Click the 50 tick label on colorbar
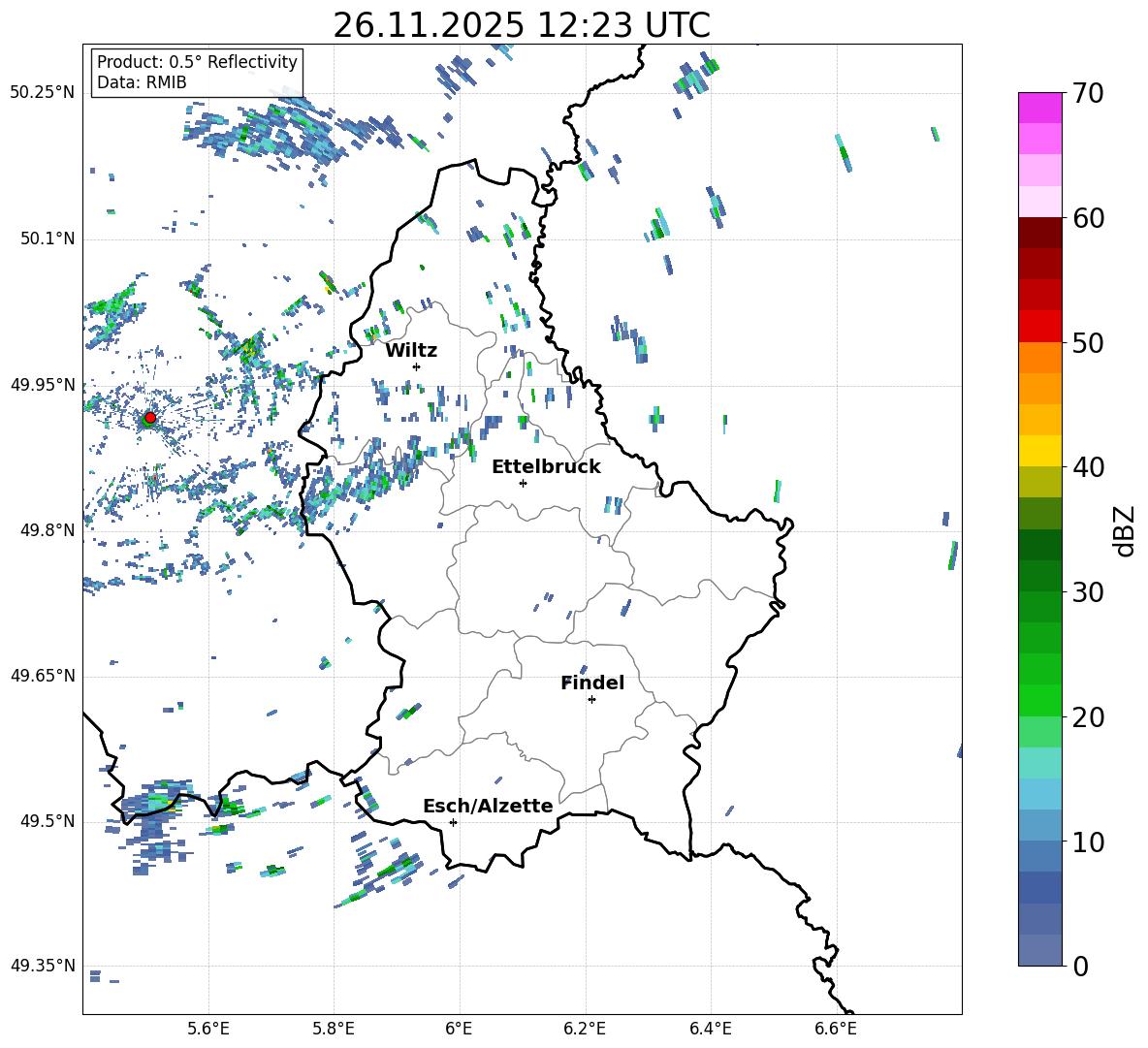This screenshot has height=1048, width=1148. coord(1089,343)
